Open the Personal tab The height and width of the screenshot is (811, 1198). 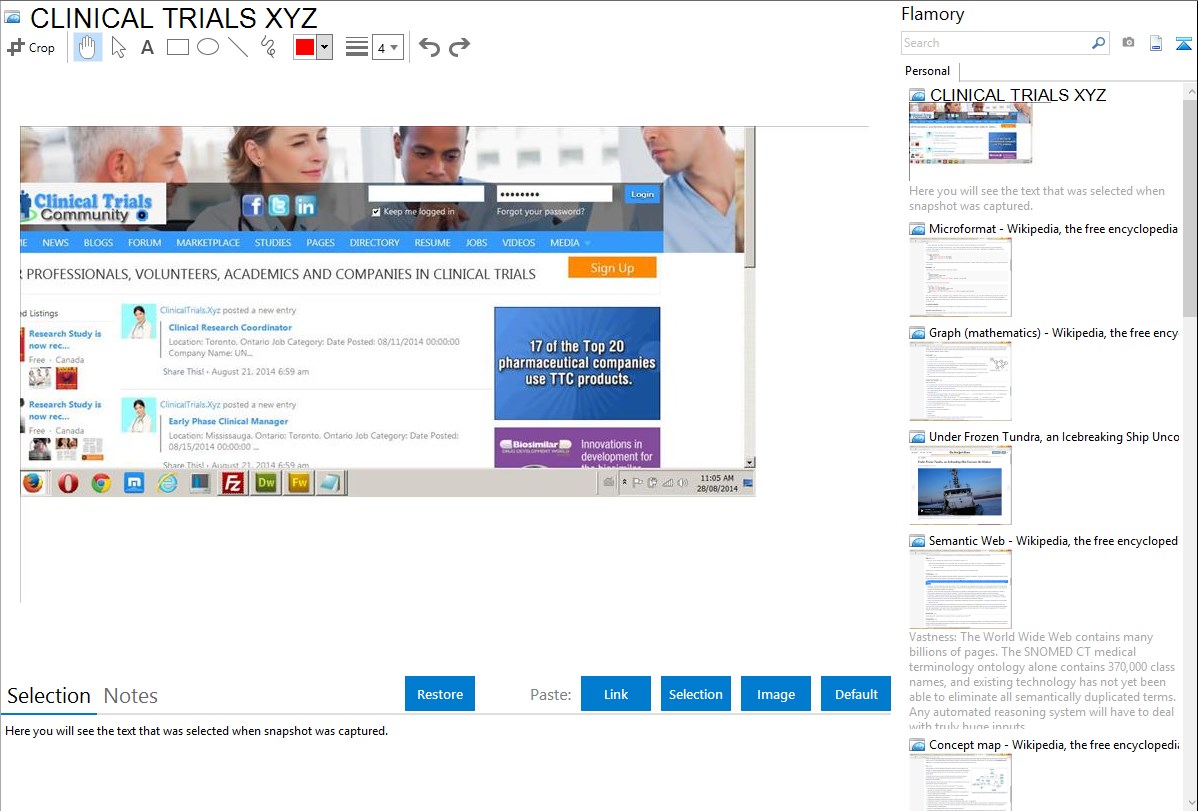(x=928, y=71)
